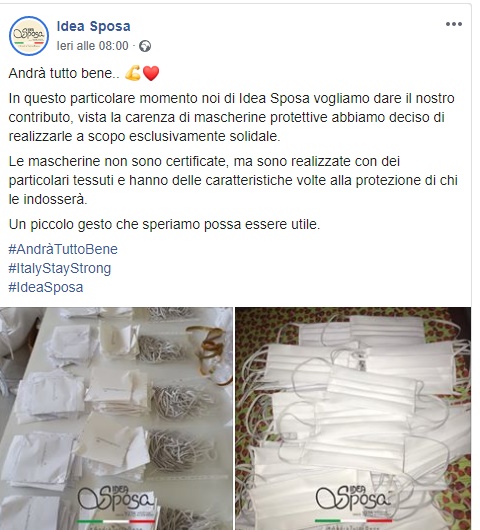The image size is (480, 530).
Task: Open the three-dot post options menu
Action: tap(454, 24)
